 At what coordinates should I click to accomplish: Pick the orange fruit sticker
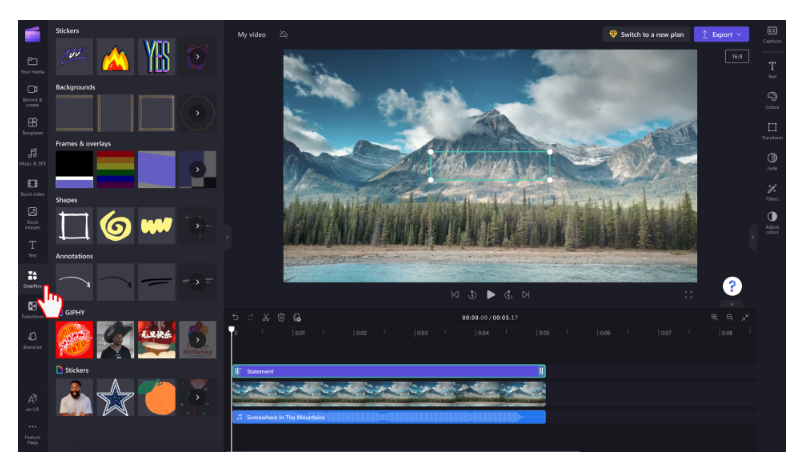(x=157, y=397)
